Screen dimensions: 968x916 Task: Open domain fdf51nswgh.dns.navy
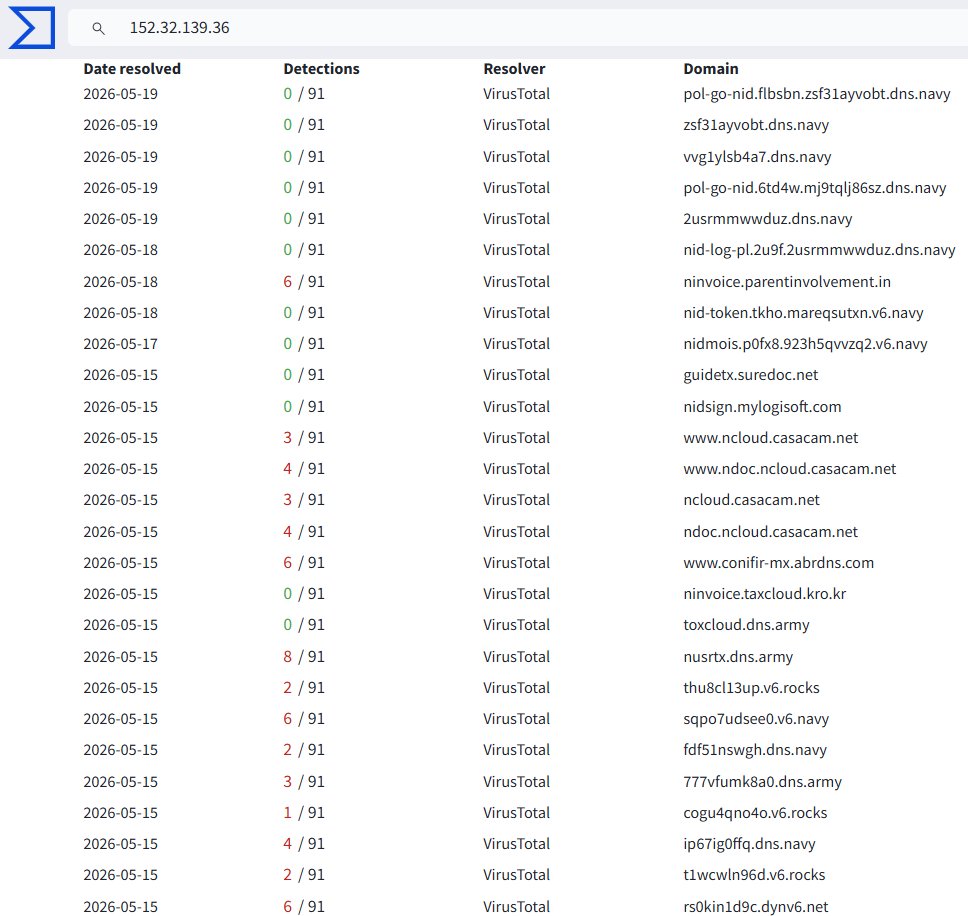[754, 749]
